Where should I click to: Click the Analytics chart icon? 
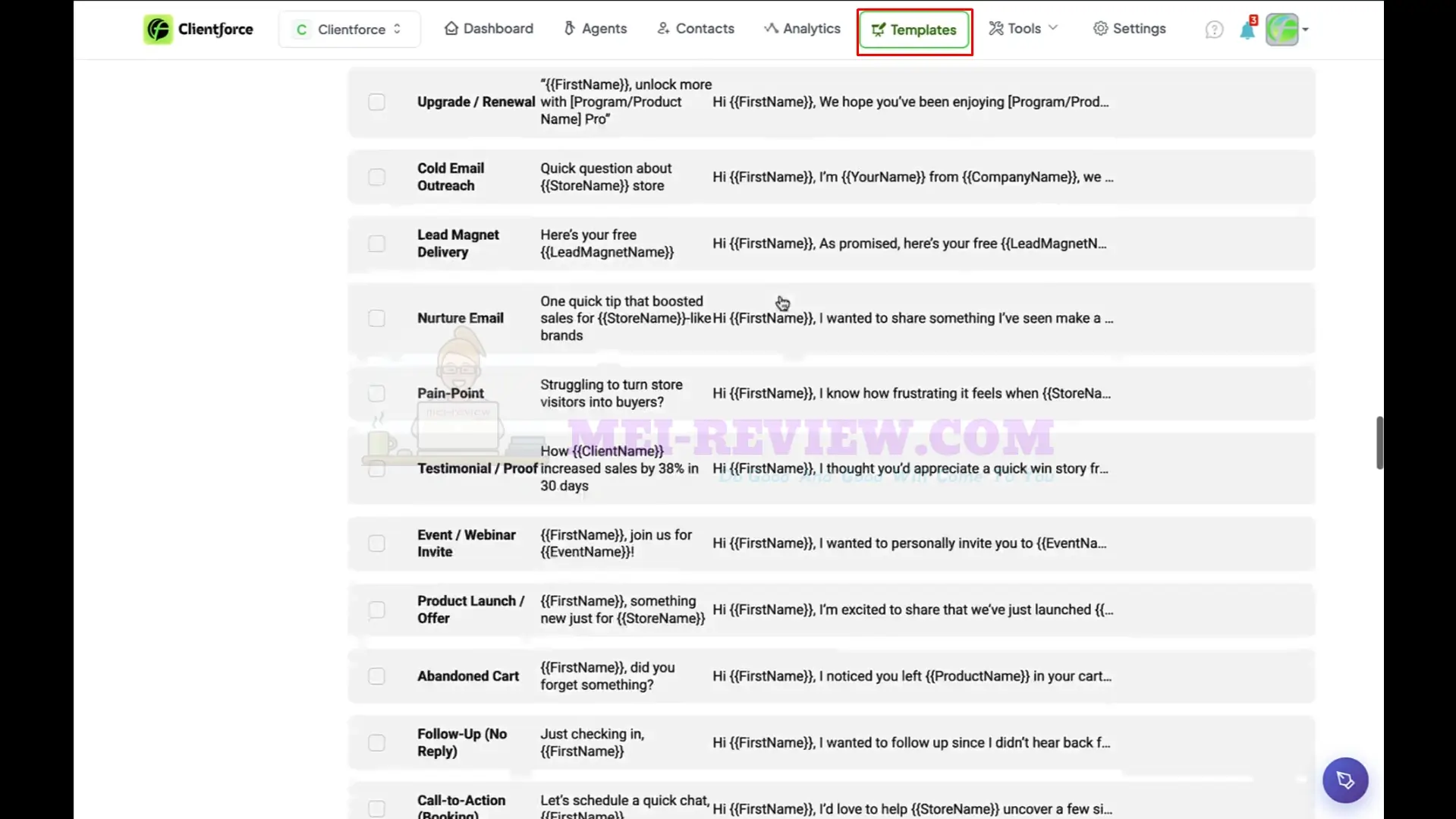pyautogui.click(x=771, y=28)
